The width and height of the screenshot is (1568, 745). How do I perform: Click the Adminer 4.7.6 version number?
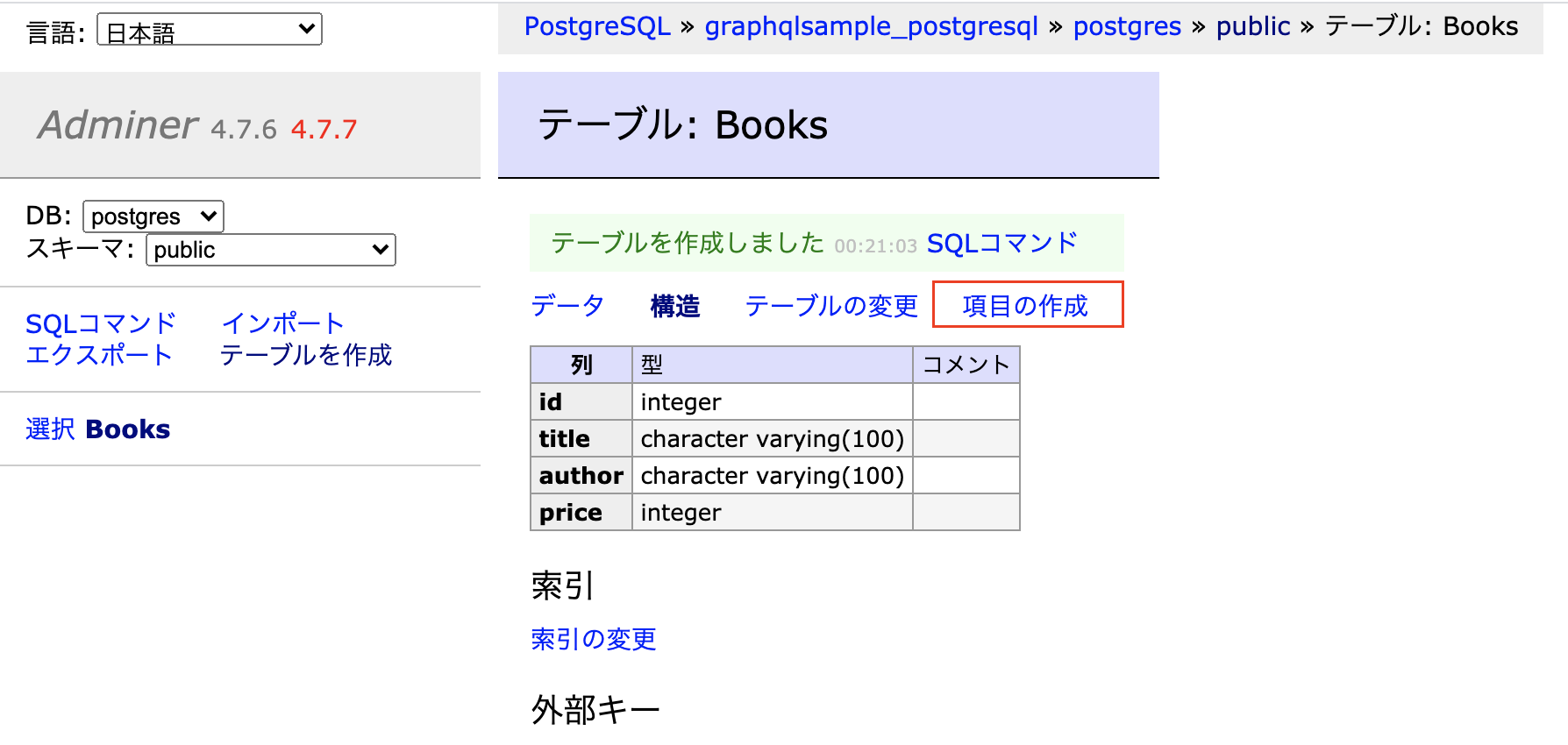244,130
